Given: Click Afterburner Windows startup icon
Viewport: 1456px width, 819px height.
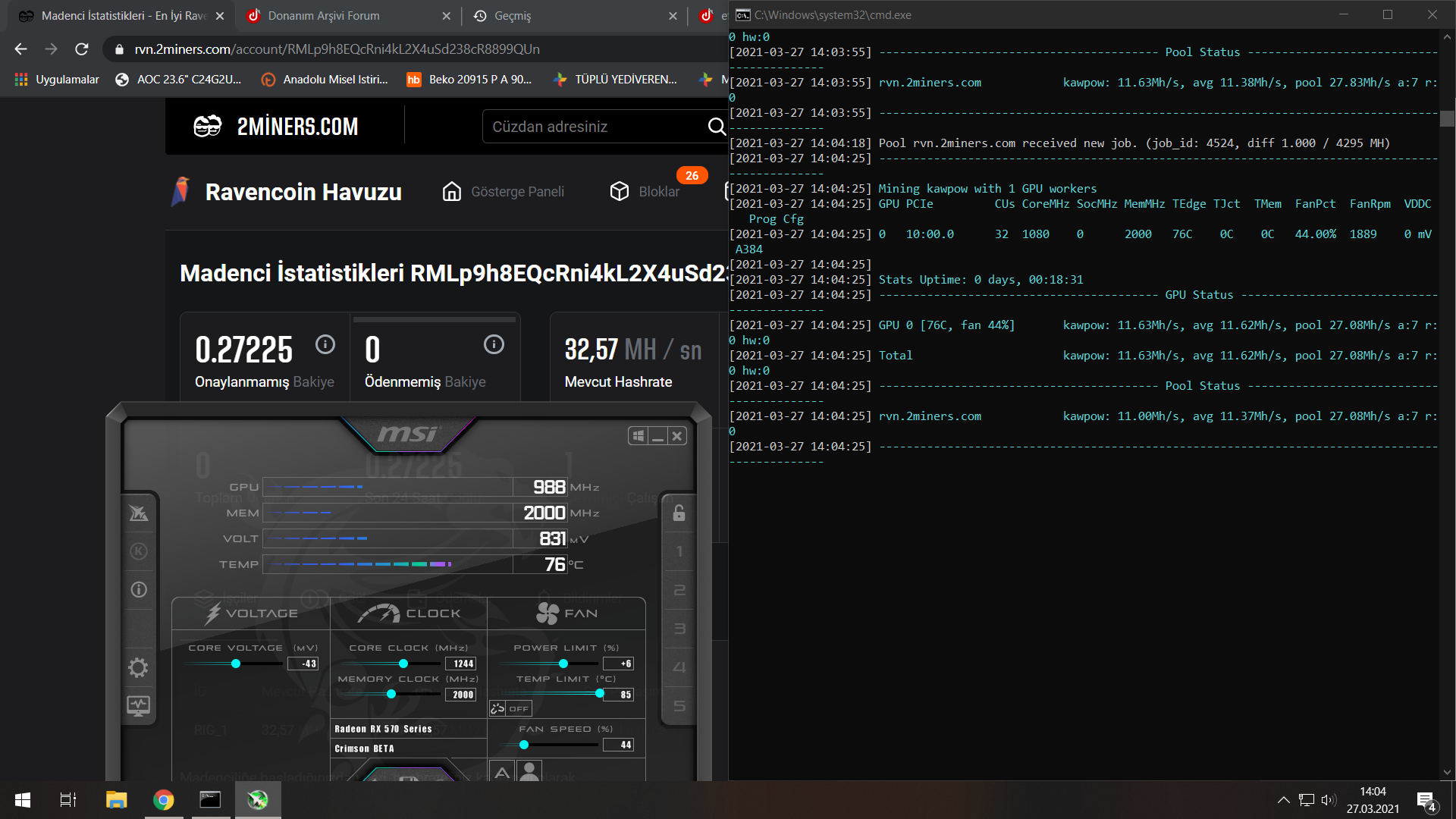Looking at the screenshot, I should [x=639, y=435].
